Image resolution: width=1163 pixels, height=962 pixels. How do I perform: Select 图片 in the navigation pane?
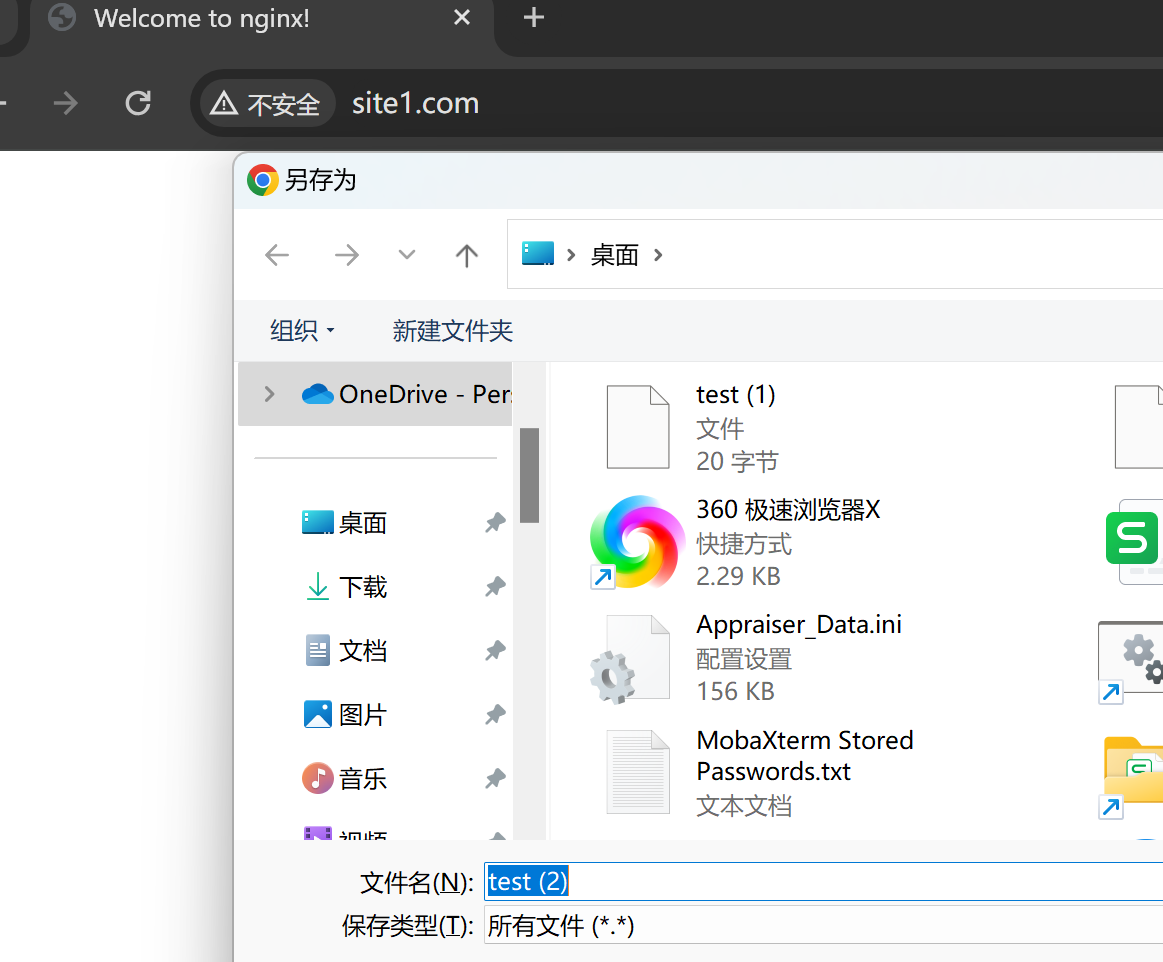362,715
